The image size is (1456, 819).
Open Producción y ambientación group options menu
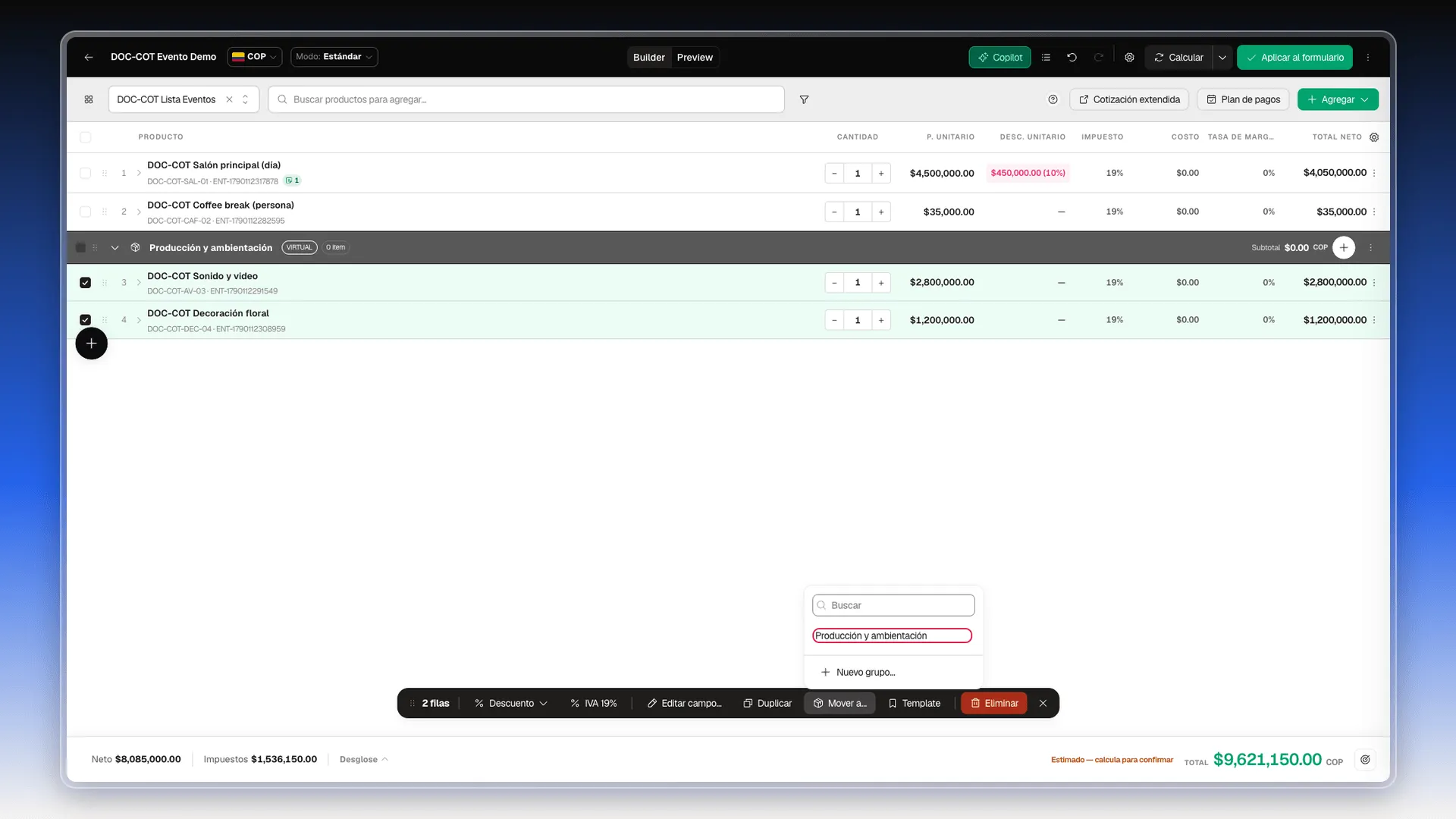tap(1370, 247)
